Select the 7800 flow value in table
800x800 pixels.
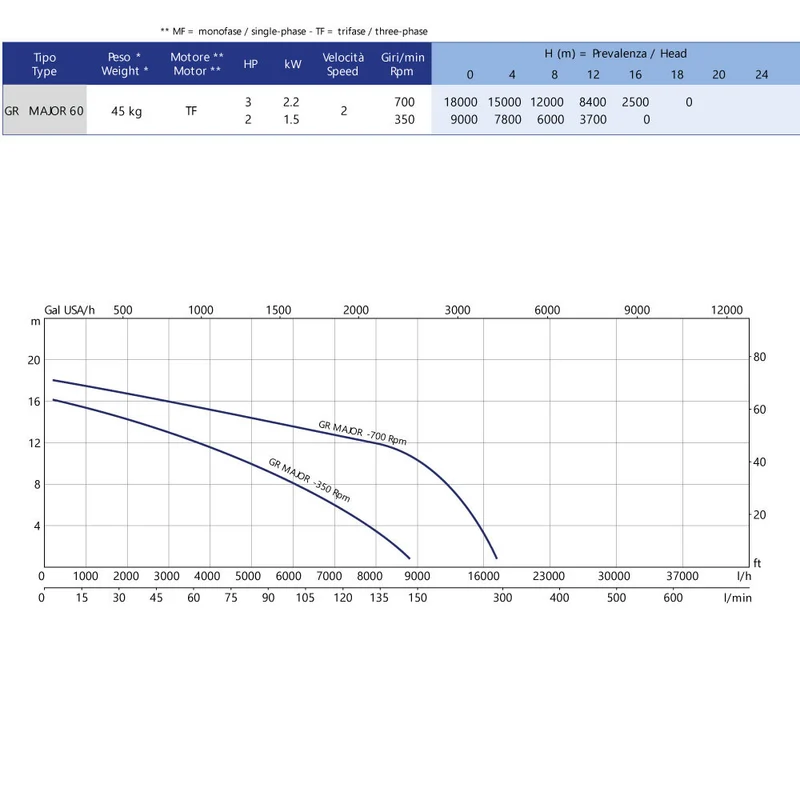[x=508, y=119]
